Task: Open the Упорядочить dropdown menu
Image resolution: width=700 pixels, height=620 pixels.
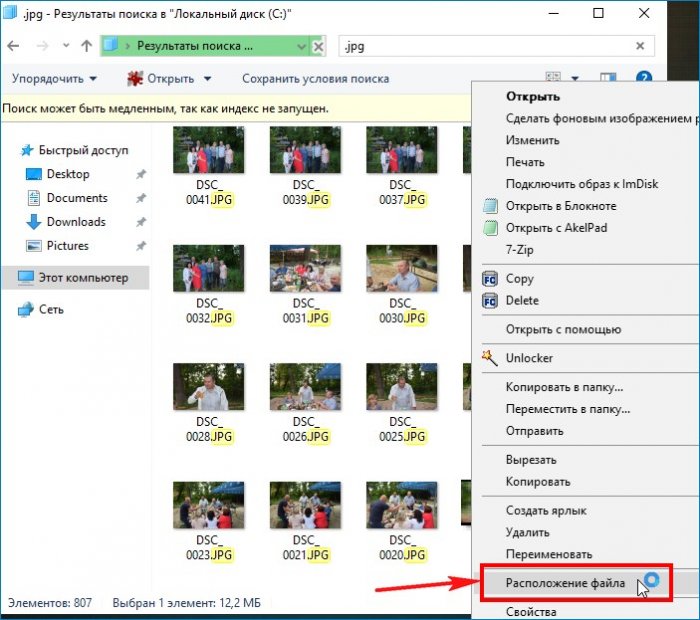Action: [x=54, y=79]
